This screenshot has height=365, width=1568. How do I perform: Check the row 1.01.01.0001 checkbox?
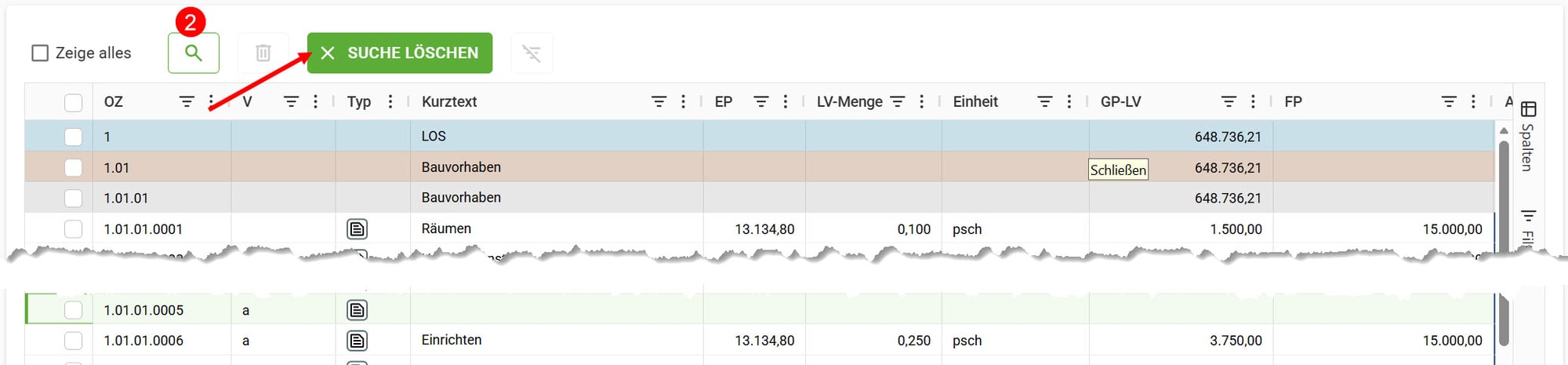point(73,229)
